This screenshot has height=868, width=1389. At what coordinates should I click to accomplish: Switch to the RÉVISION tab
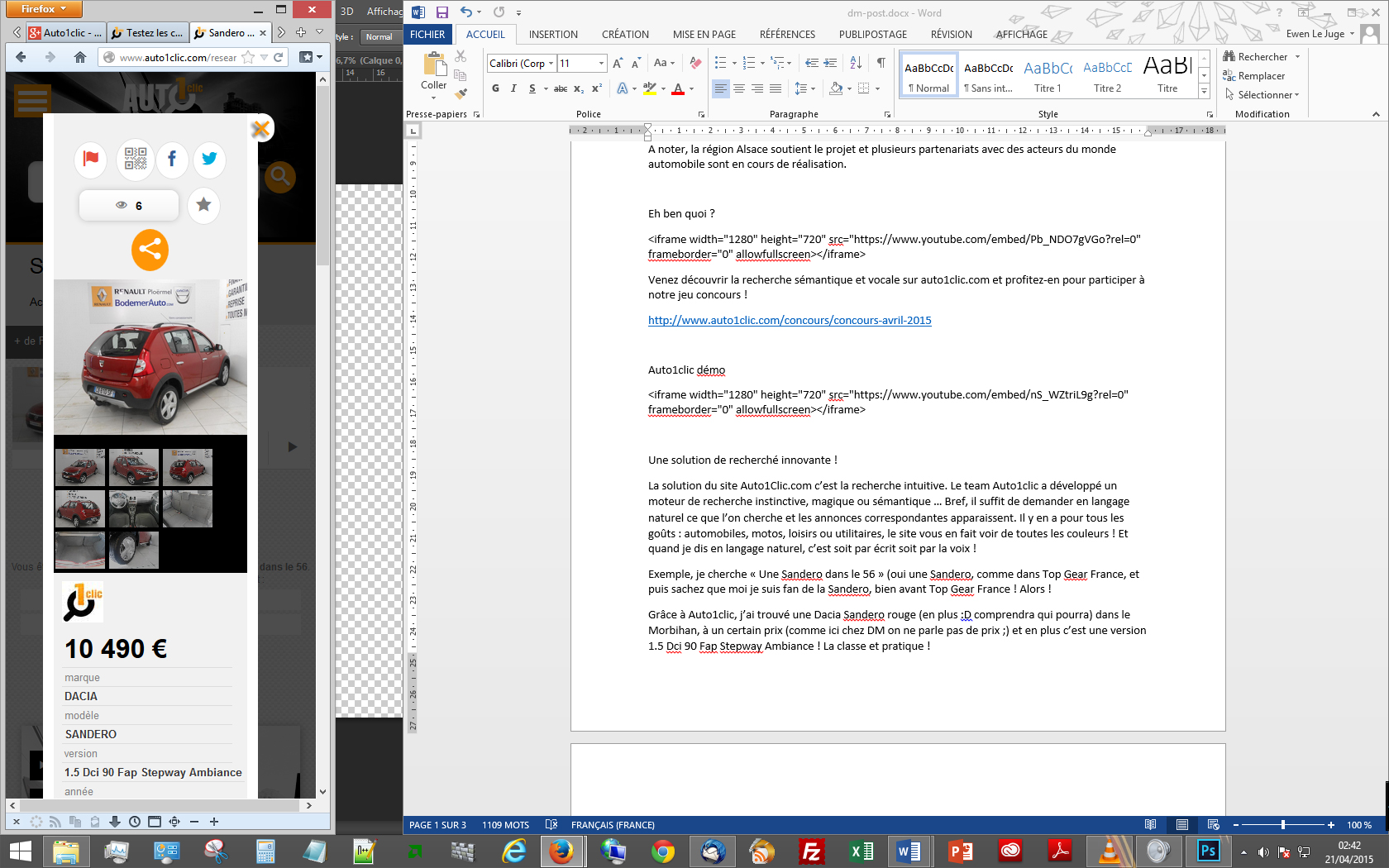[x=951, y=35]
